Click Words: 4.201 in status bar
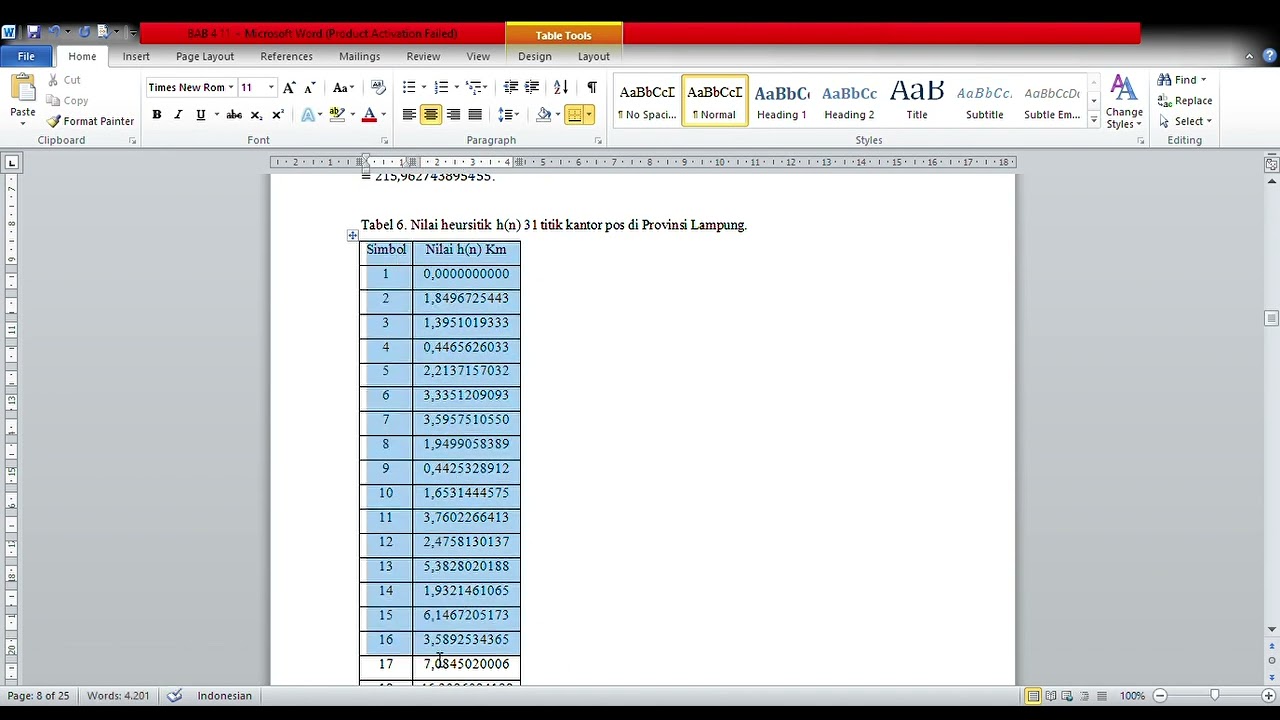1280x720 pixels. pos(118,696)
